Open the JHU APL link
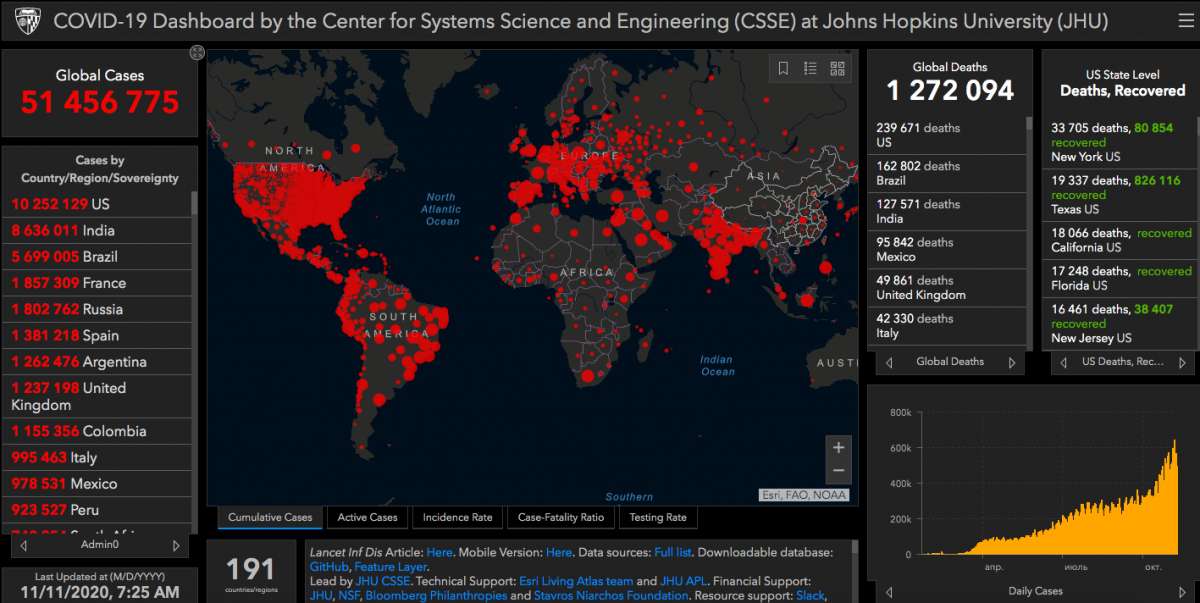This screenshot has width=1200, height=603. click(x=683, y=581)
